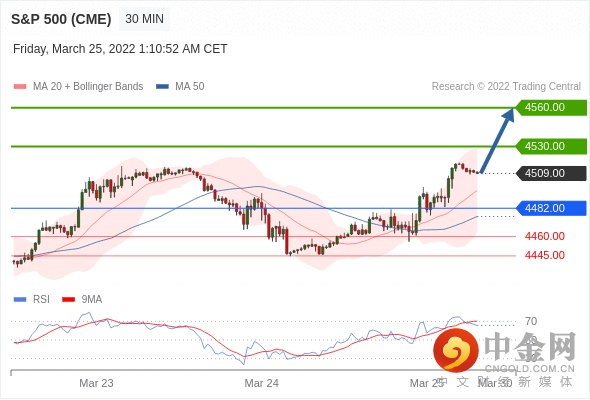Click the Mar 24 date axis label
Screen dimensions: 590x400
(262, 383)
